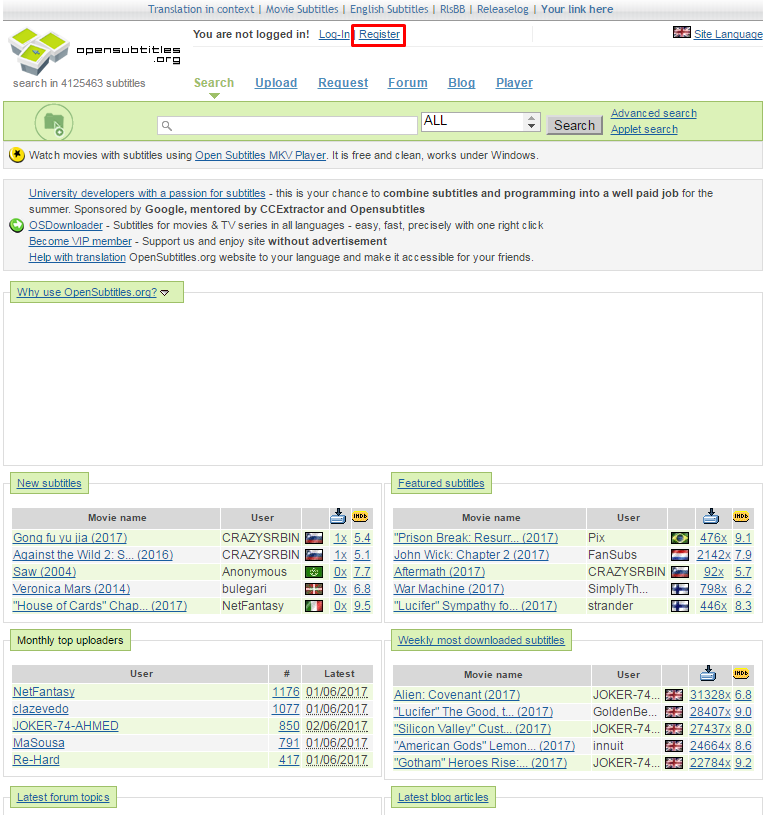The image size is (767, 815).
Task: Click download icon in Weekly most downloaded header
Action: 708,674
